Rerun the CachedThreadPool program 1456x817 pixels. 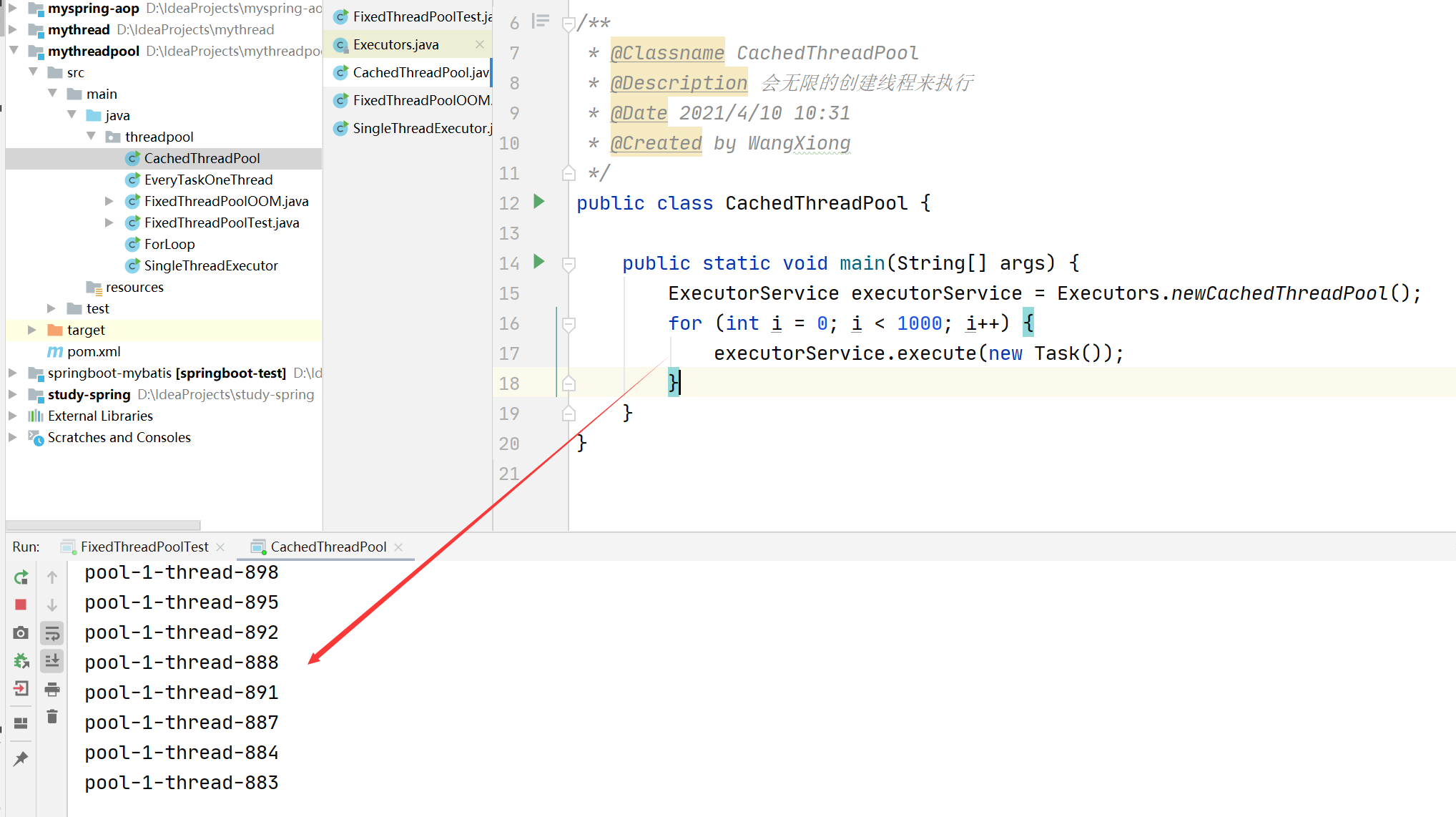point(21,577)
